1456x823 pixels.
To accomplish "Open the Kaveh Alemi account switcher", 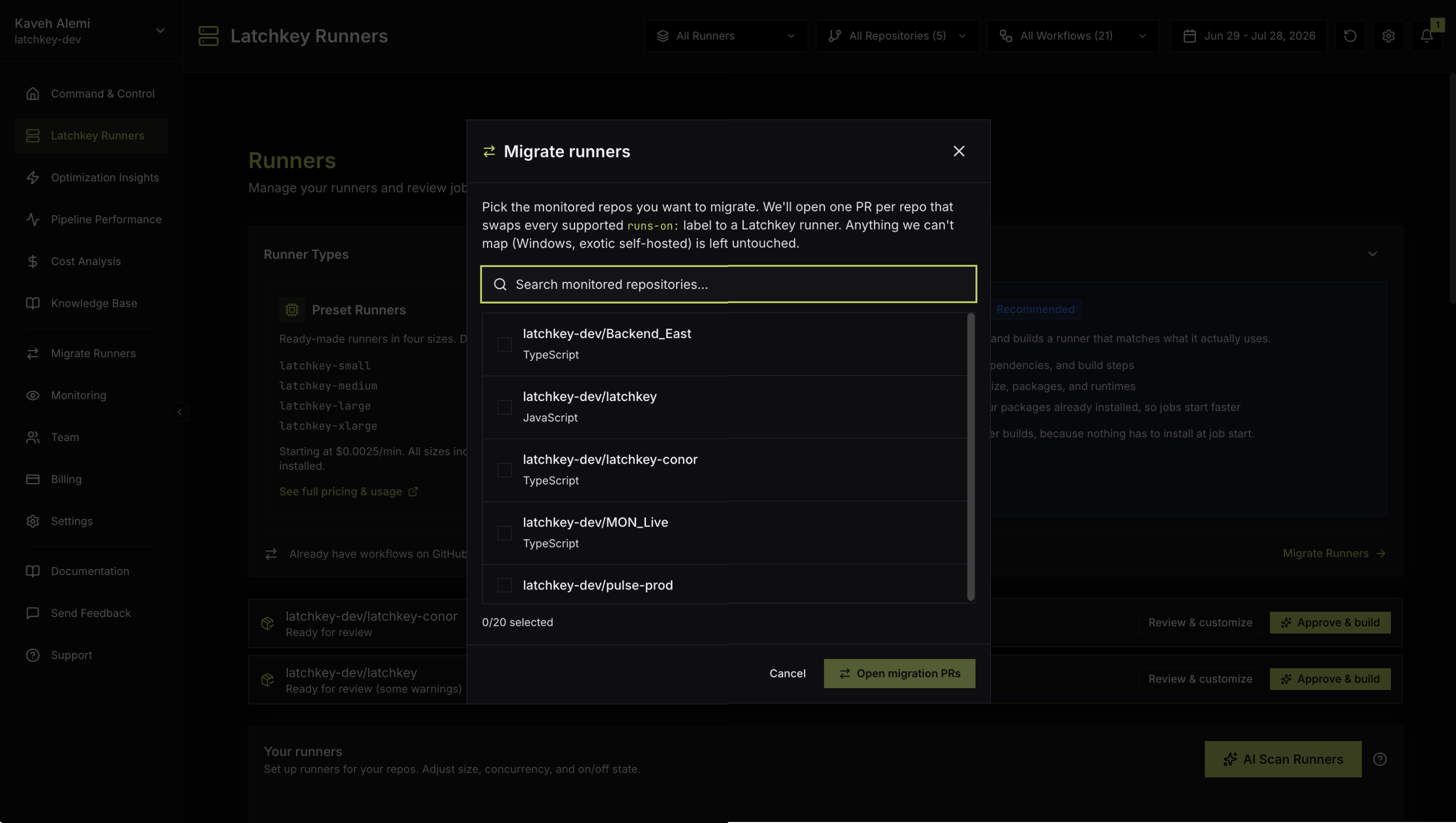I will point(90,30).
